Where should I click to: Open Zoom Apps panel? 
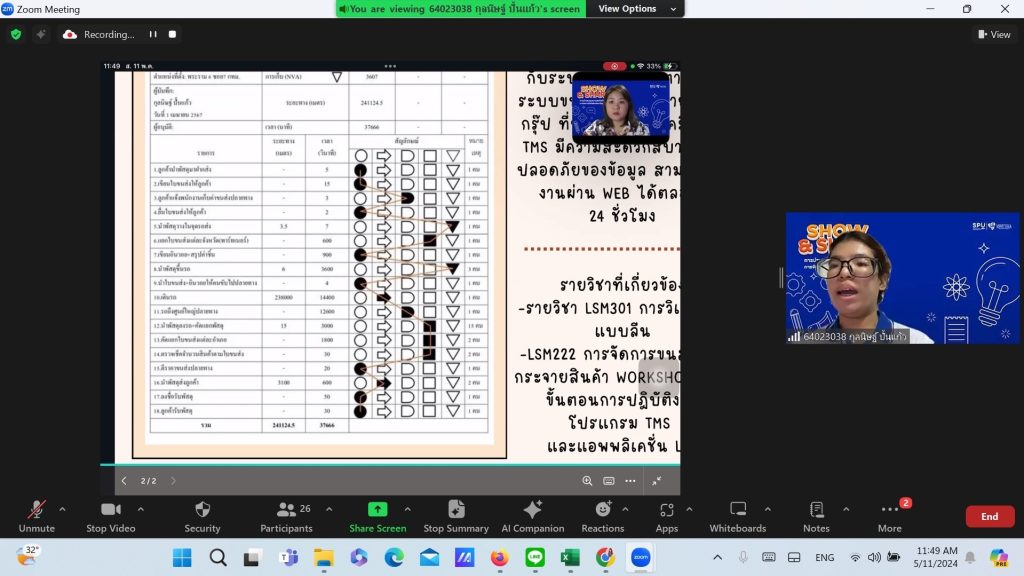coord(667,516)
